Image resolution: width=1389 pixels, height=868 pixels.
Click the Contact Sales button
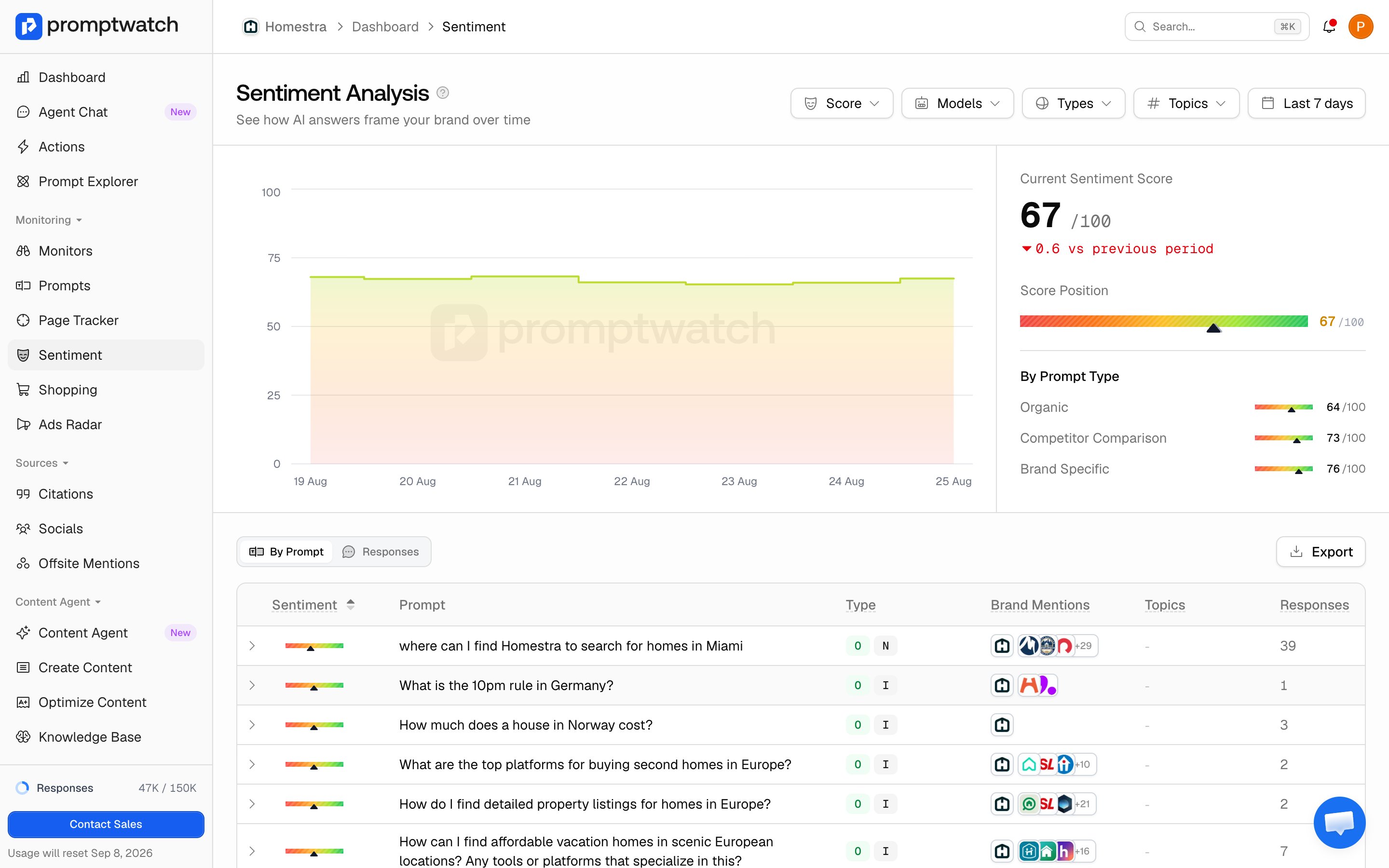[x=106, y=824]
